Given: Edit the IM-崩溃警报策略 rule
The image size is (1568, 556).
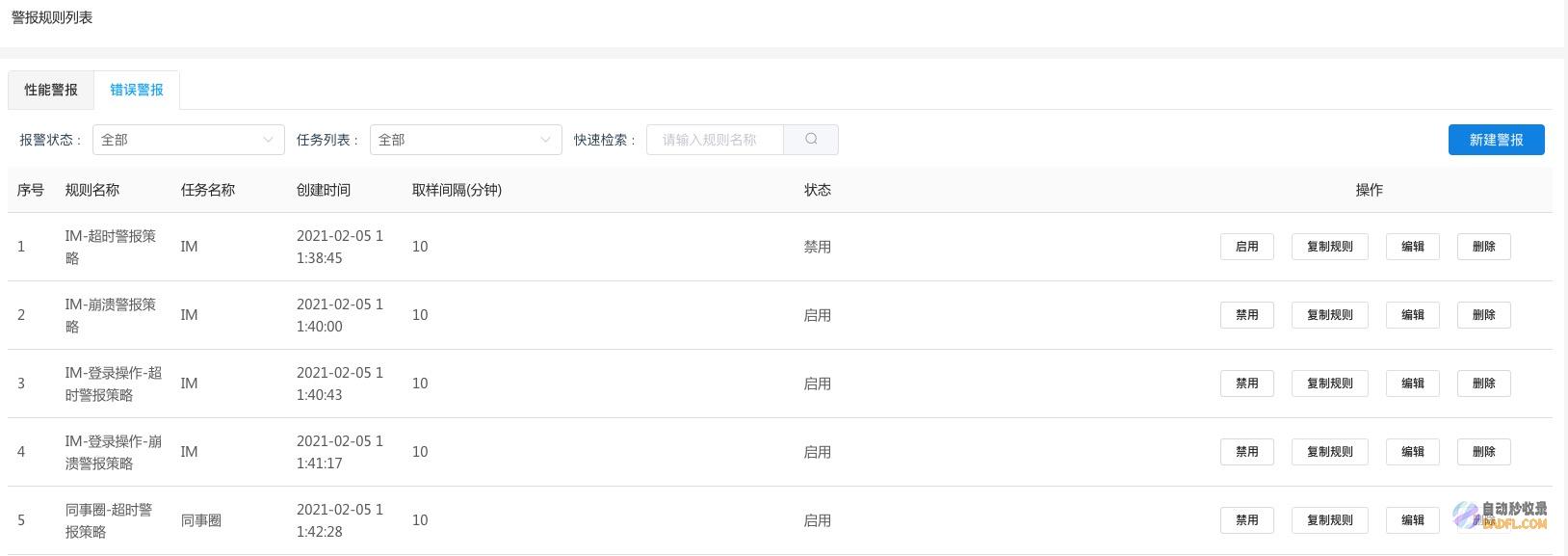Looking at the screenshot, I should [x=1412, y=315].
